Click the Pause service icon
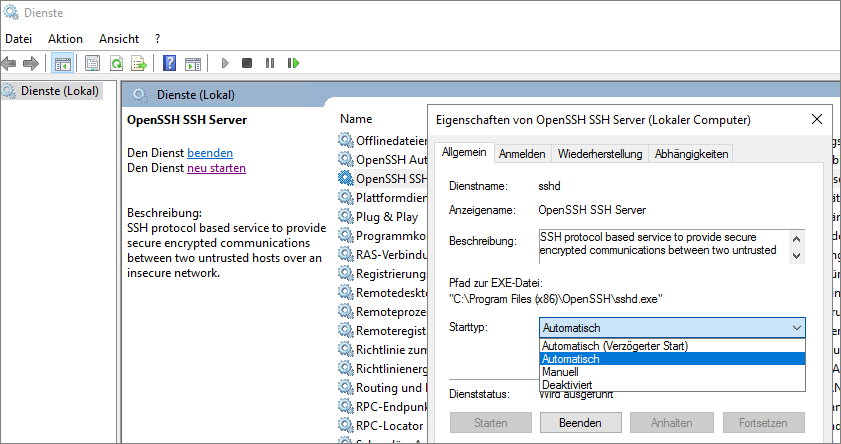 270,63
